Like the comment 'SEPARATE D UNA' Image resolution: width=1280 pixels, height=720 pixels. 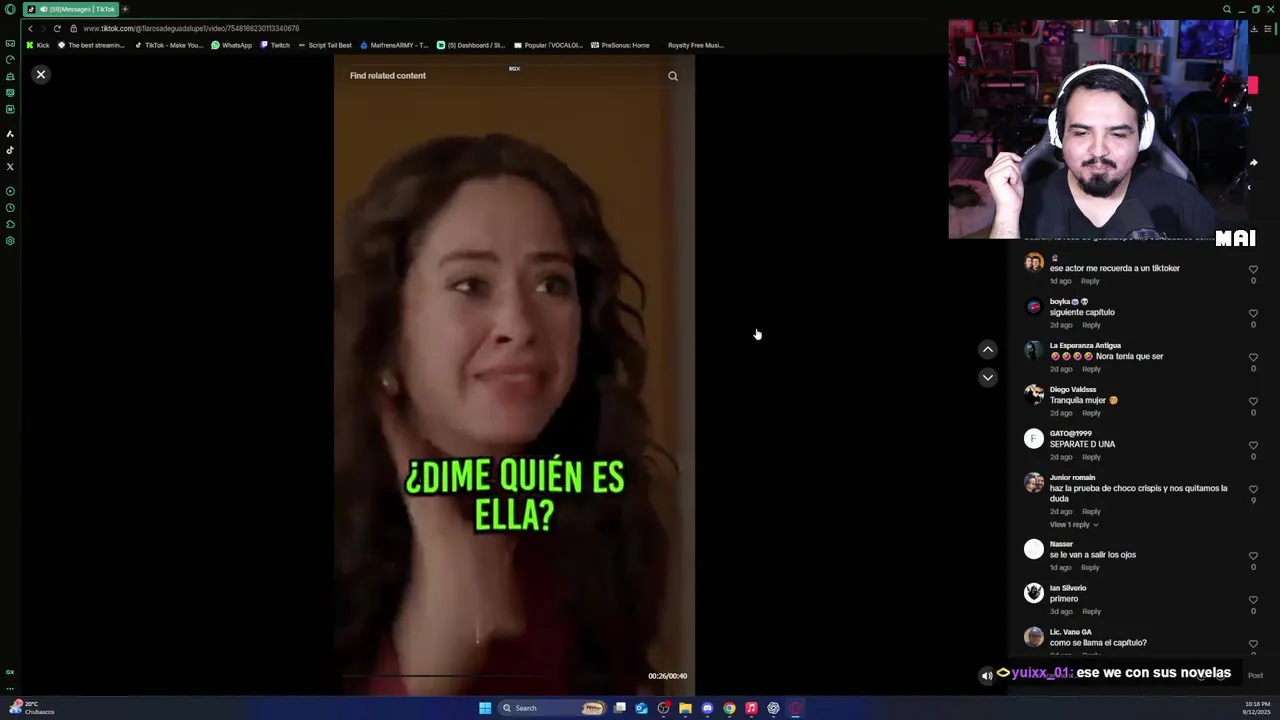[1253, 445]
